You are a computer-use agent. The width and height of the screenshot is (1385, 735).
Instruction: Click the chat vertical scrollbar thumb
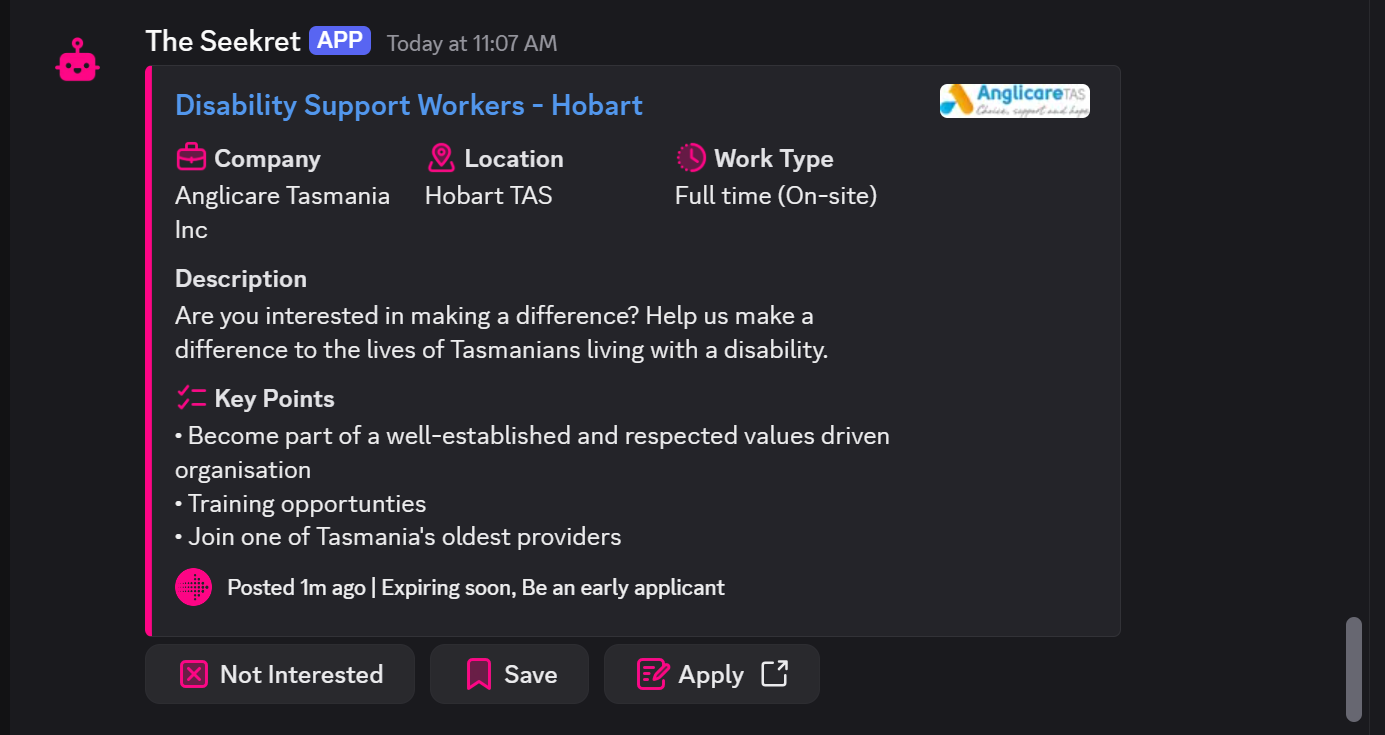(1353, 668)
